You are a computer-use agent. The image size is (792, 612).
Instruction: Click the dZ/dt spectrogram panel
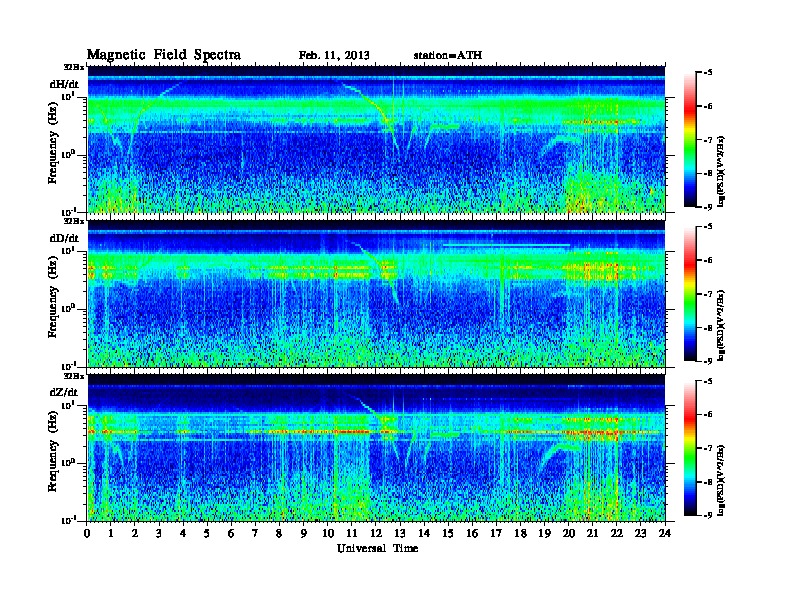click(x=376, y=448)
